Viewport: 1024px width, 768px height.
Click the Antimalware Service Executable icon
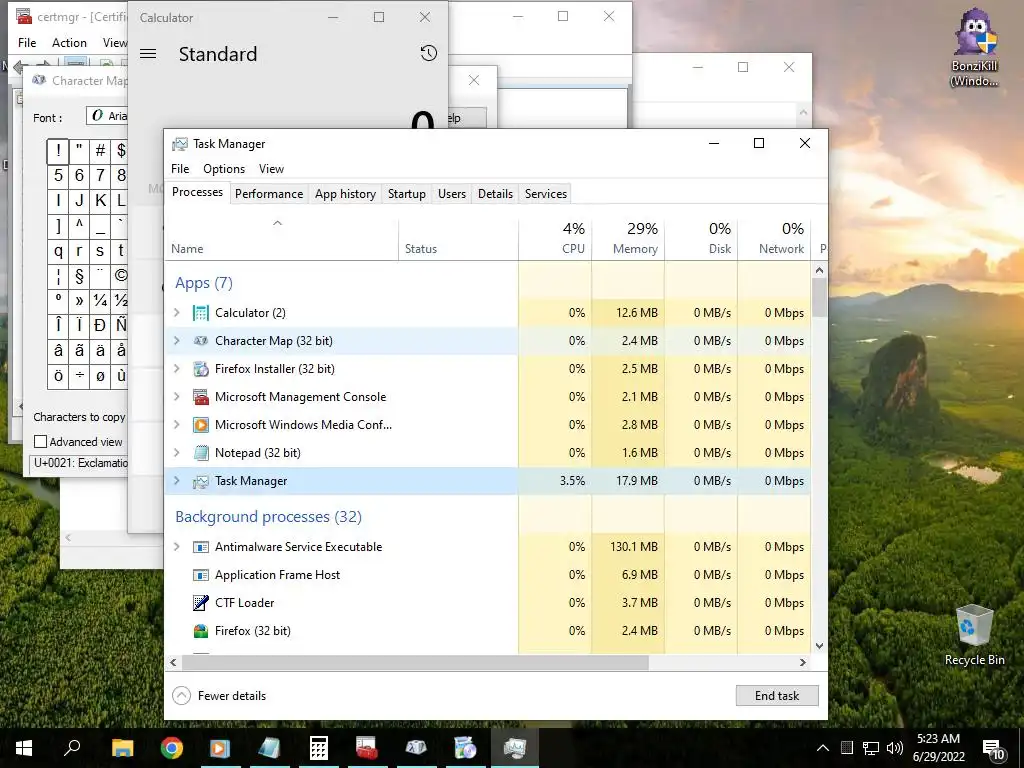[200, 547]
